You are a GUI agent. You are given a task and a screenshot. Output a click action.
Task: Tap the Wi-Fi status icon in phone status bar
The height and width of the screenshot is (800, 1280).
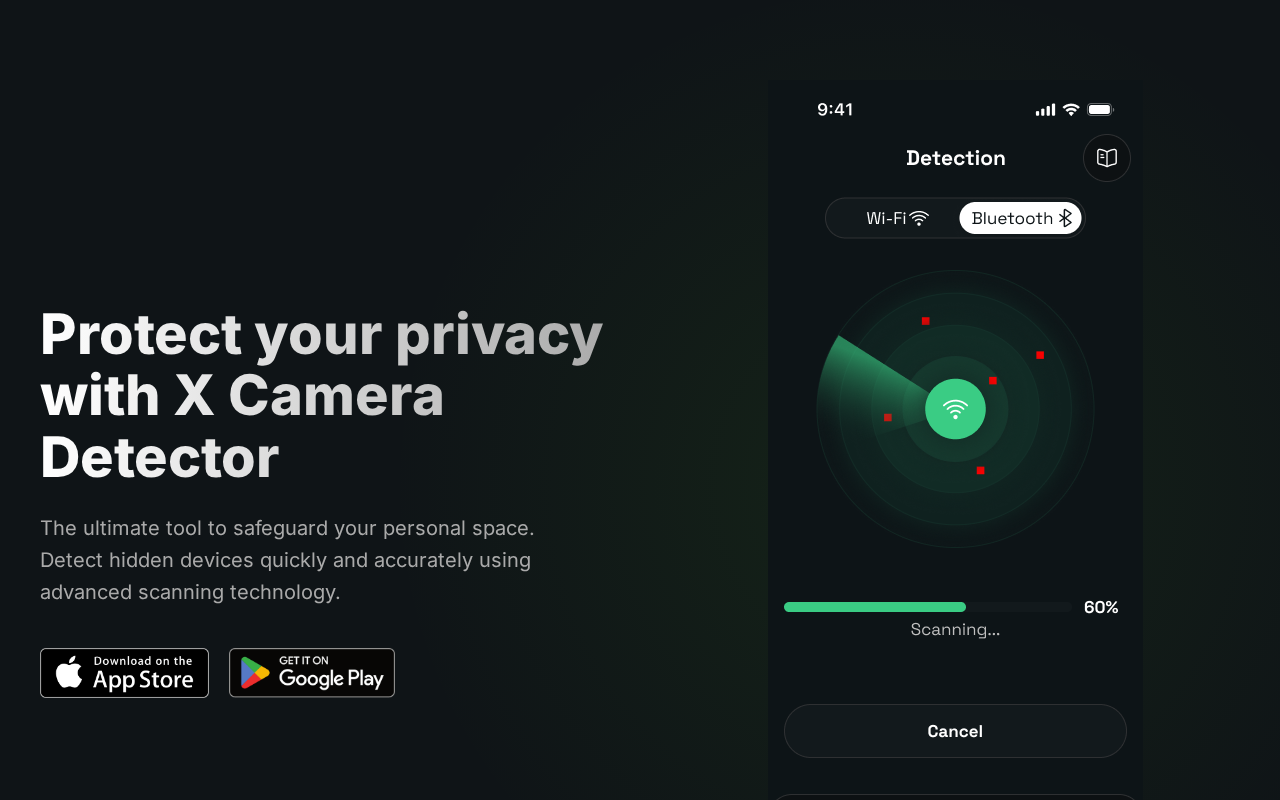tap(1070, 109)
